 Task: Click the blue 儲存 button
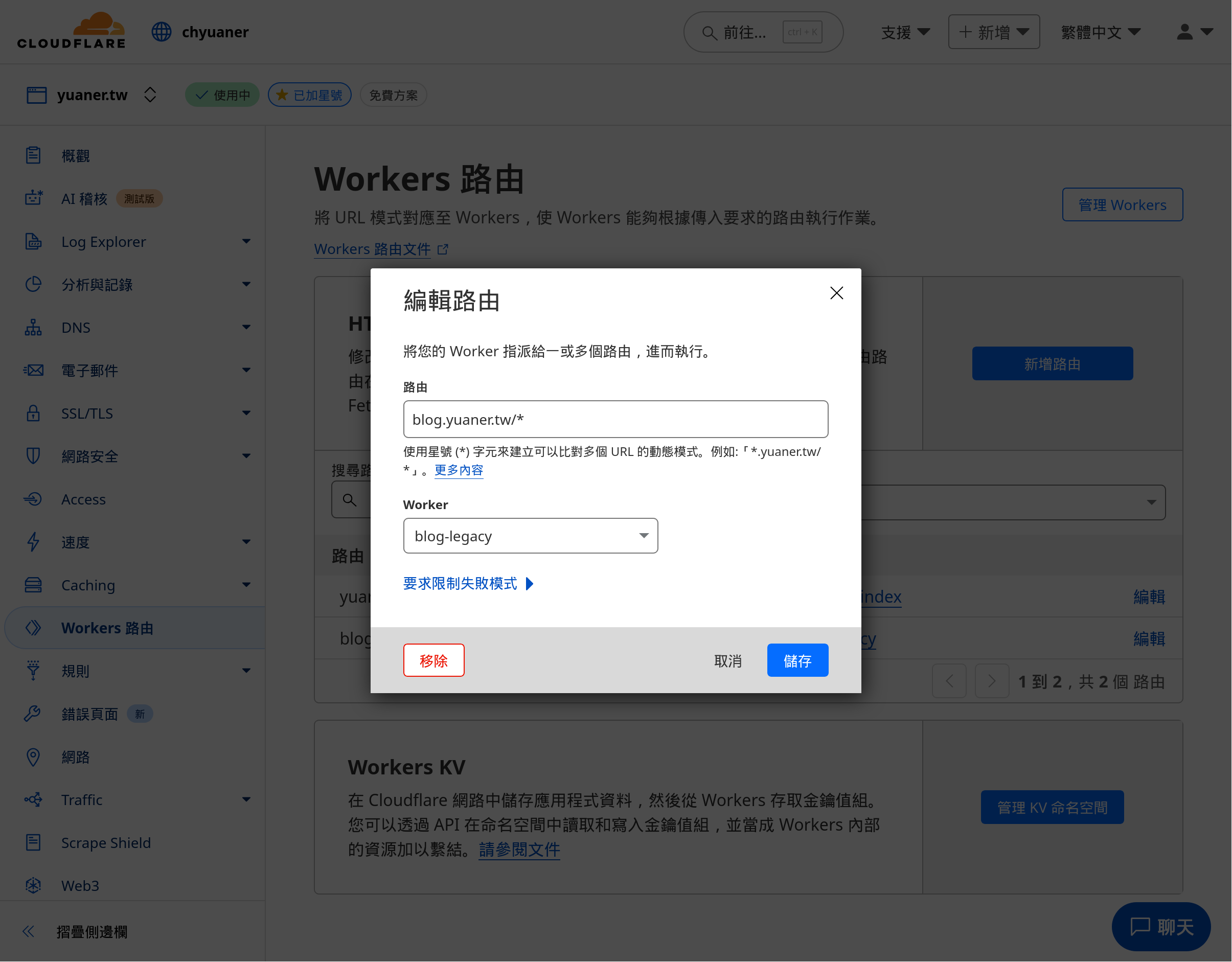tap(797, 660)
